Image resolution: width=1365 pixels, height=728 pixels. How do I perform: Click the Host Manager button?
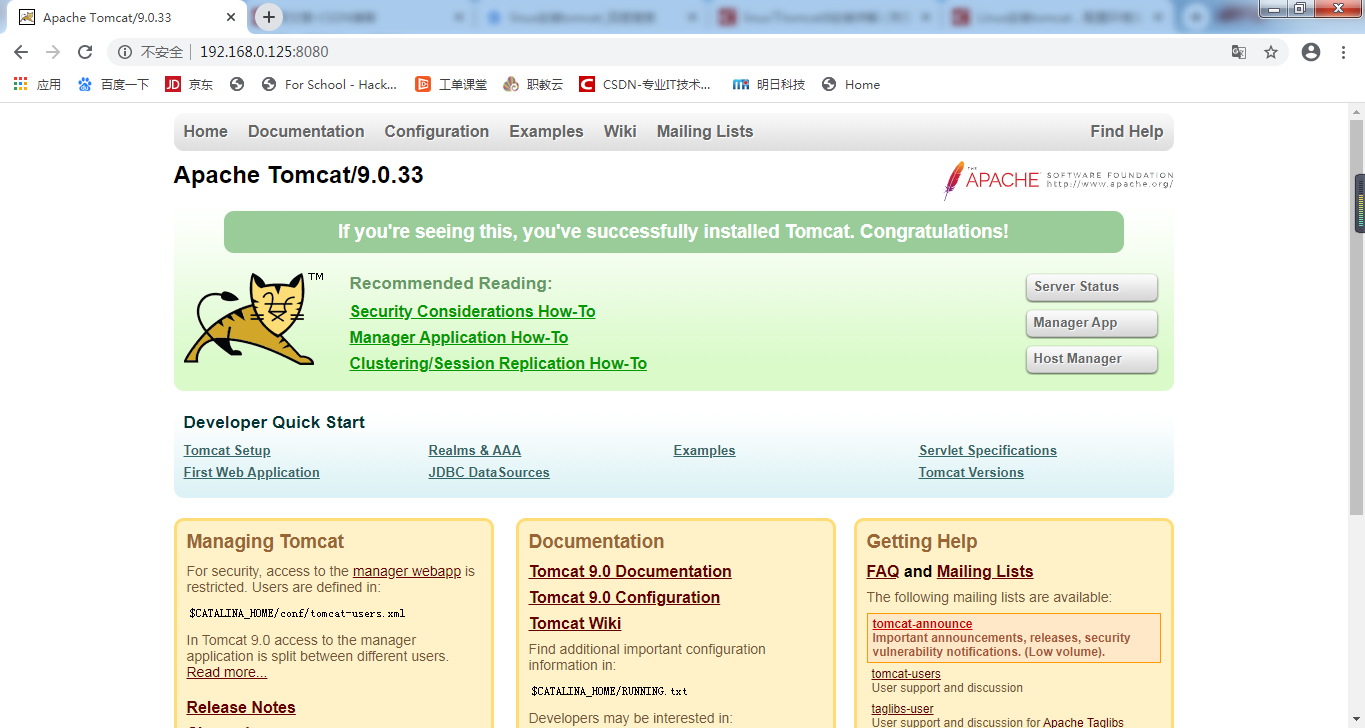pos(1092,359)
